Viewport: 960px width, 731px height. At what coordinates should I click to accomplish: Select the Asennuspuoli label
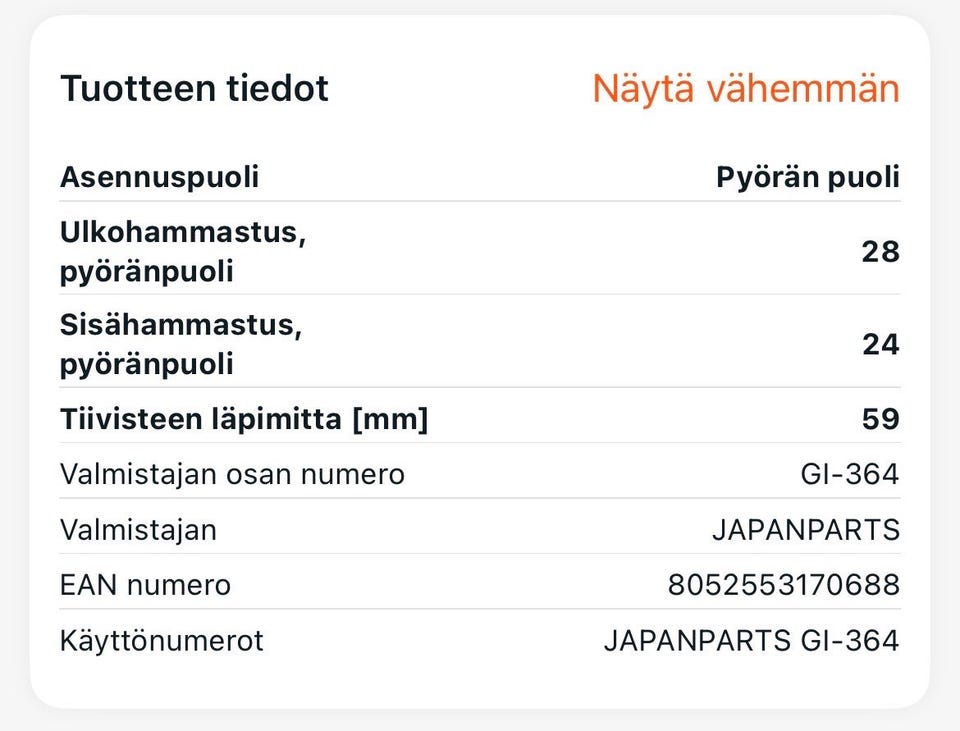[159, 177]
